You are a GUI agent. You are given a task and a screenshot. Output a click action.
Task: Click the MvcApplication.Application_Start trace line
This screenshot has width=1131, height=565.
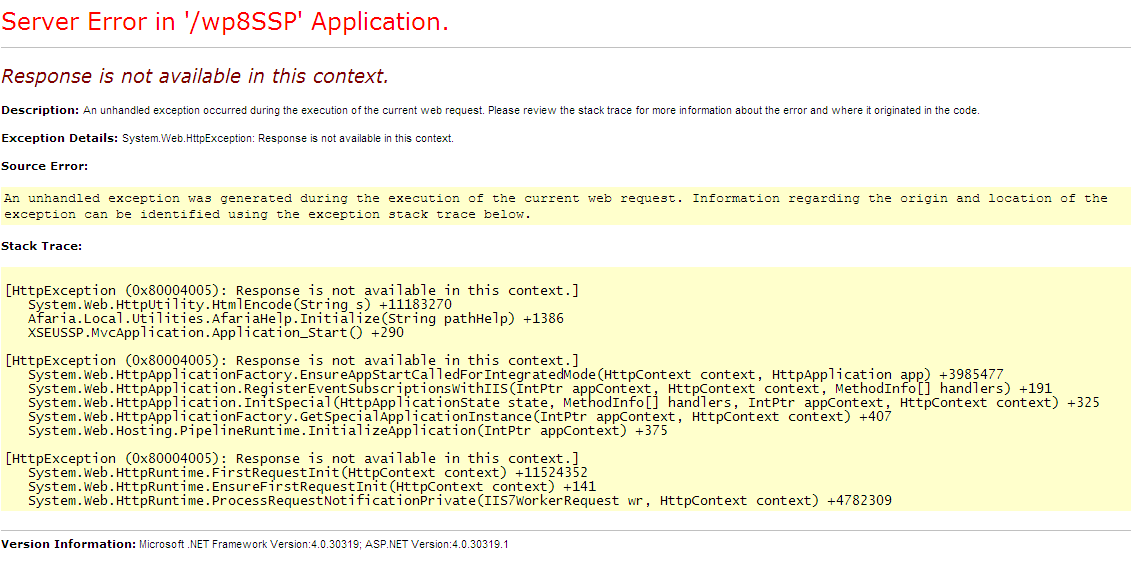click(216, 333)
